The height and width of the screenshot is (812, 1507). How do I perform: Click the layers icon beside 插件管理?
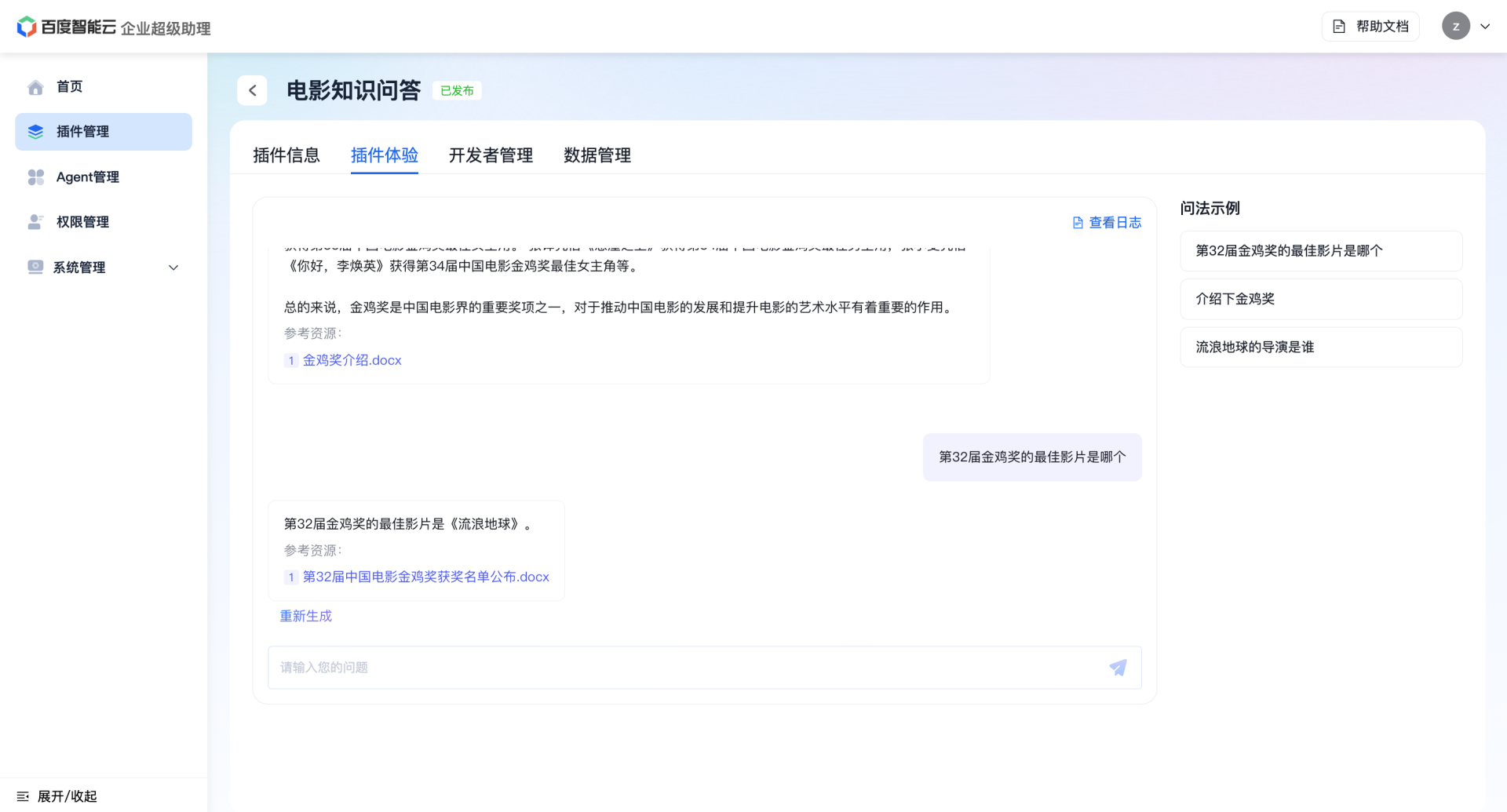35,132
